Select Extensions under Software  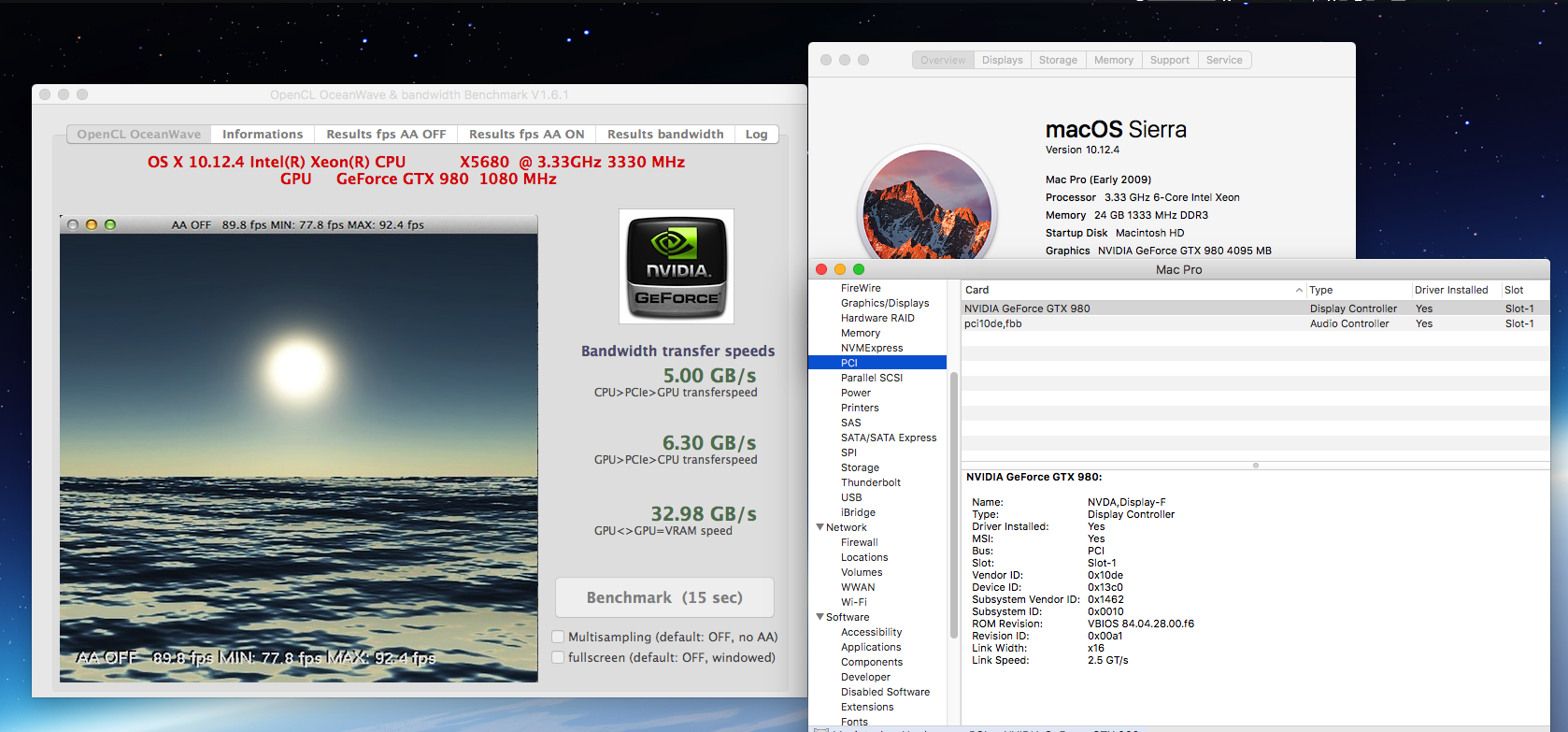[x=867, y=707]
